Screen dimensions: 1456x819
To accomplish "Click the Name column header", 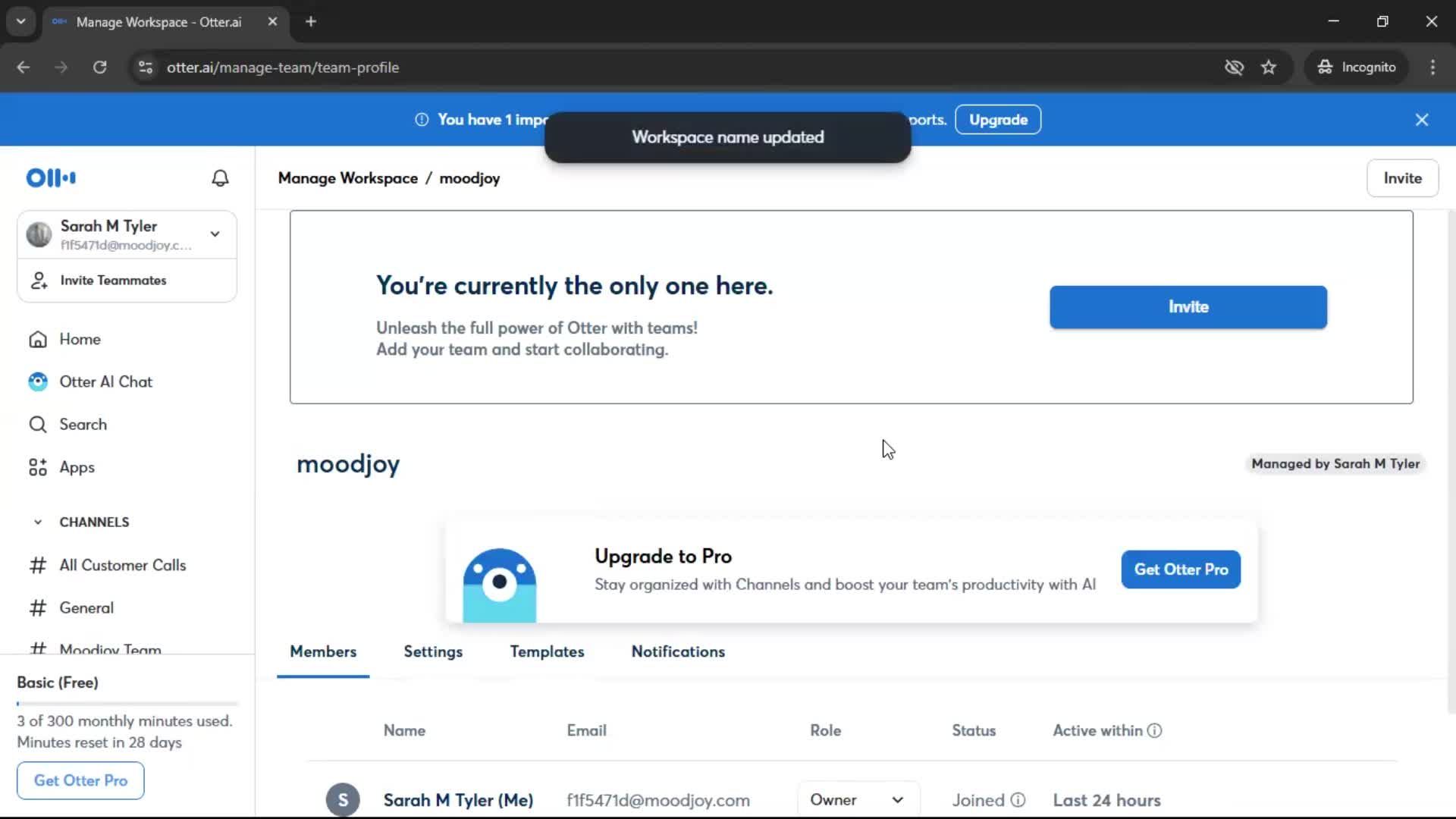I will [404, 730].
